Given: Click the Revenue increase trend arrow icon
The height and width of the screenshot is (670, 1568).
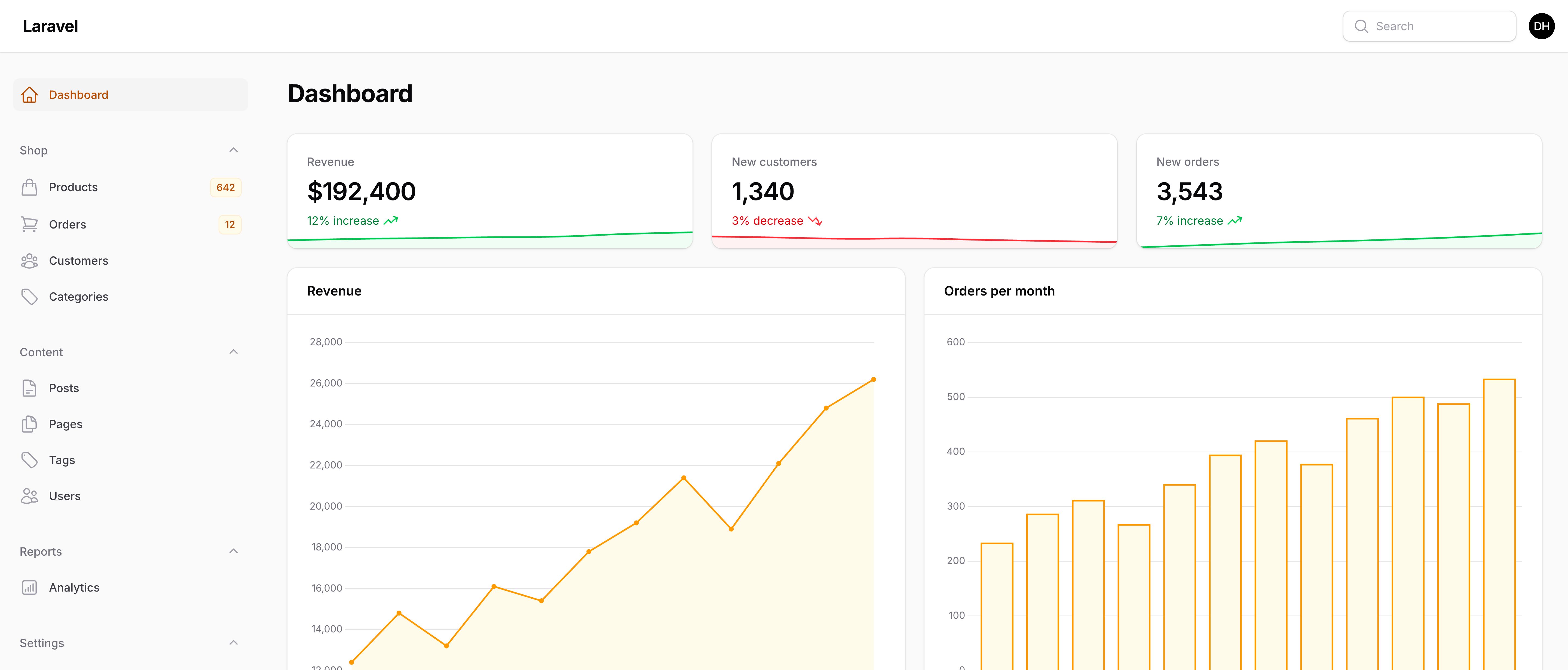Looking at the screenshot, I should point(391,221).
